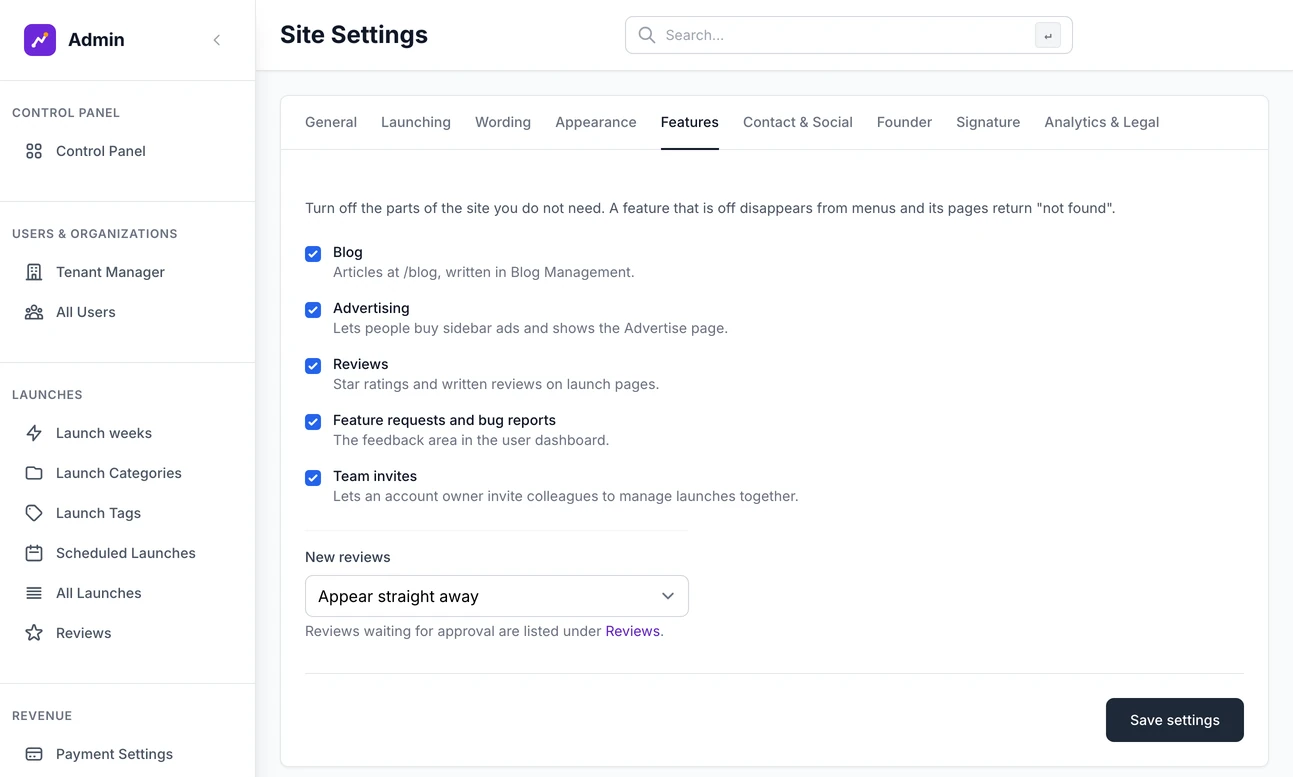Image resolution: width=1293 pixels, height=777 pixels.
Task: Collapse the sidebar with the chevron arrow
Action: tap(217, 40)
